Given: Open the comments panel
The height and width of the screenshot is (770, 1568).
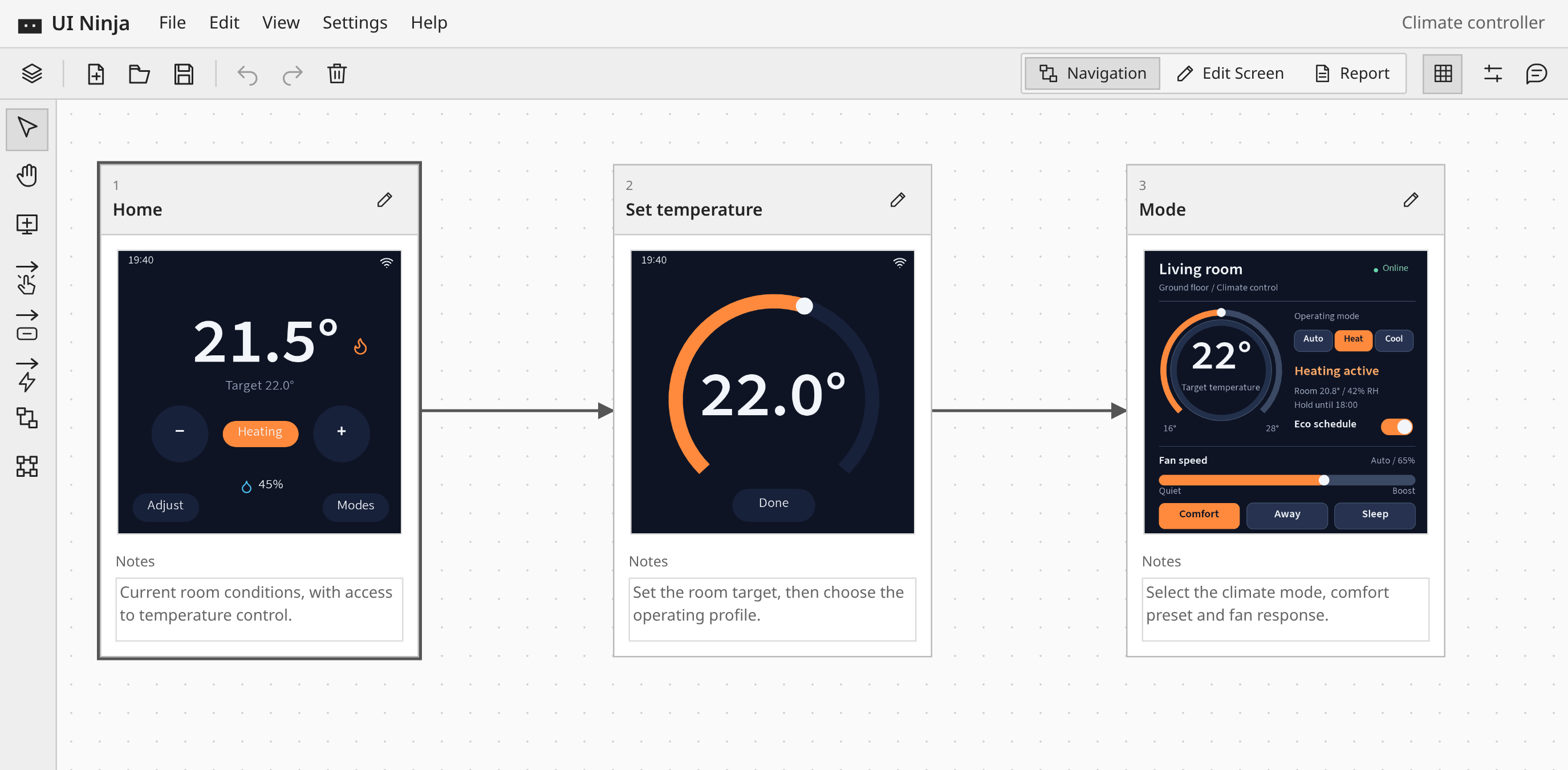Looking at the screenshot, I should 1536,74.
